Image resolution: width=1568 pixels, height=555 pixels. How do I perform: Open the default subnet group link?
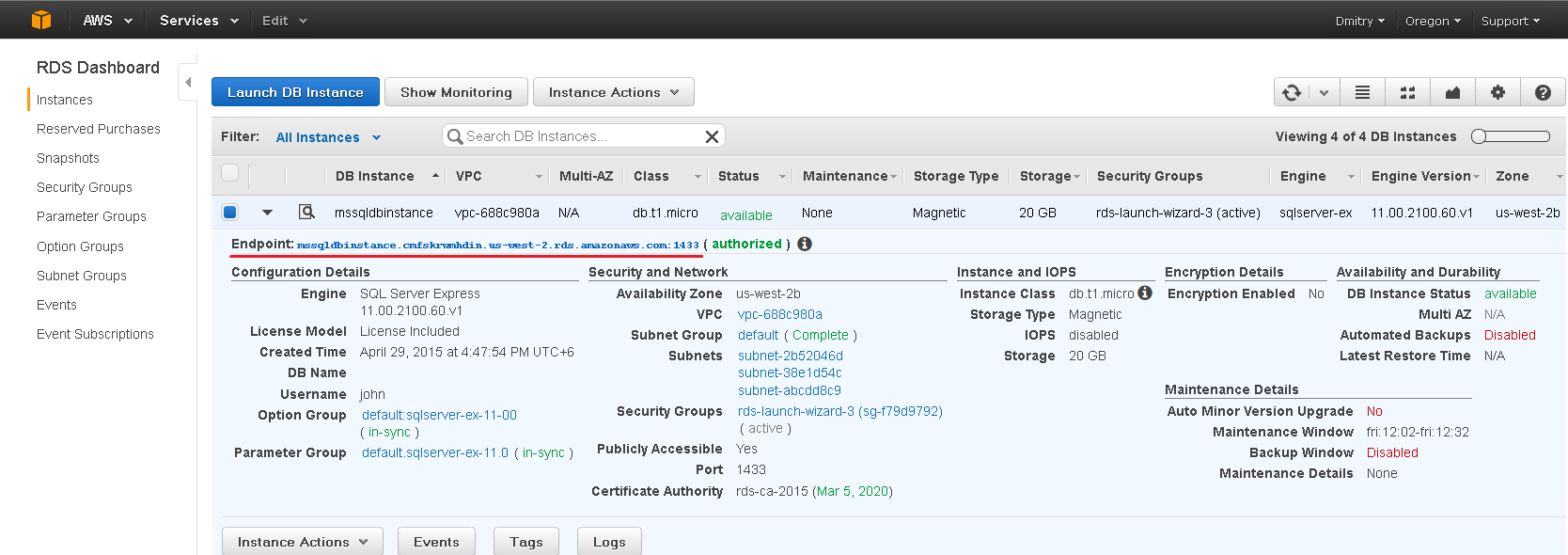[x=758, y=335]
